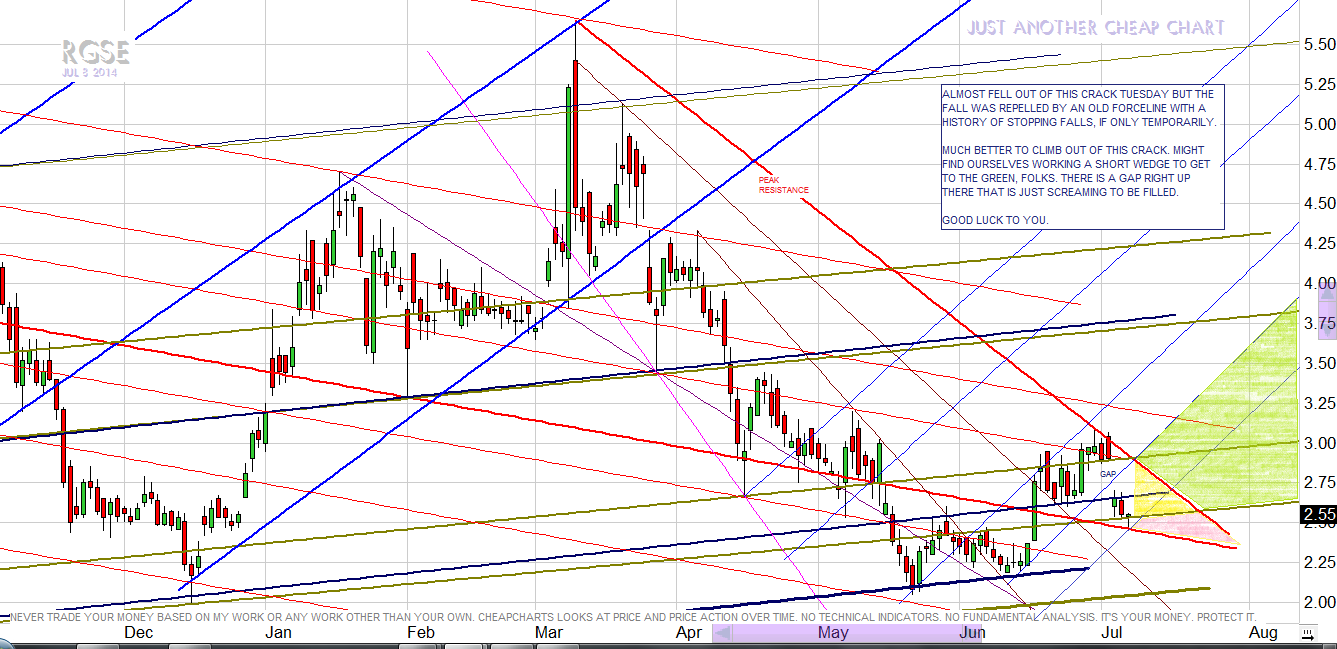The image size is (1337, 649).
Task: Select the GAP annotation near July candles
Action: (1107, 473)
